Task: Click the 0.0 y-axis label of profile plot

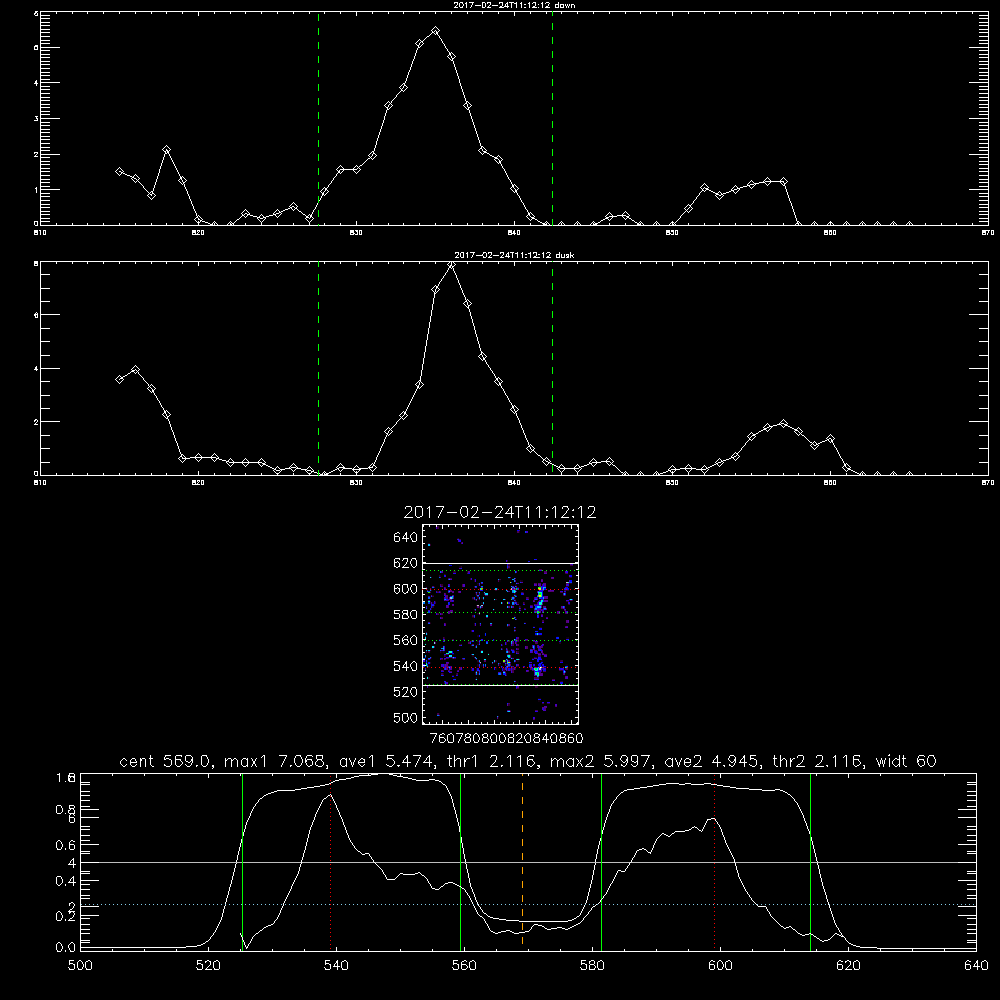Action: tap(66, 948)
